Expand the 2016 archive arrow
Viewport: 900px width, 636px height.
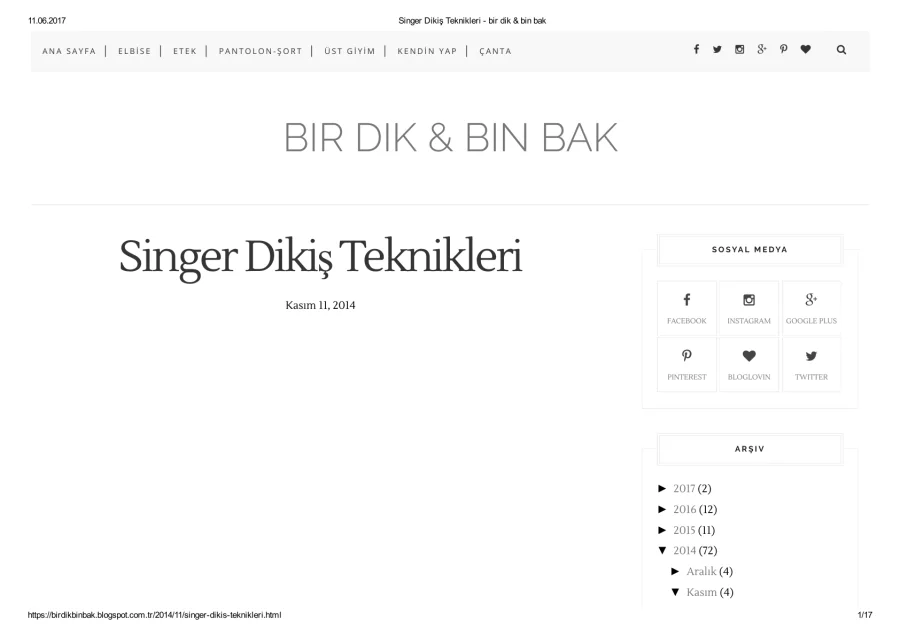(x=662, y=509)
